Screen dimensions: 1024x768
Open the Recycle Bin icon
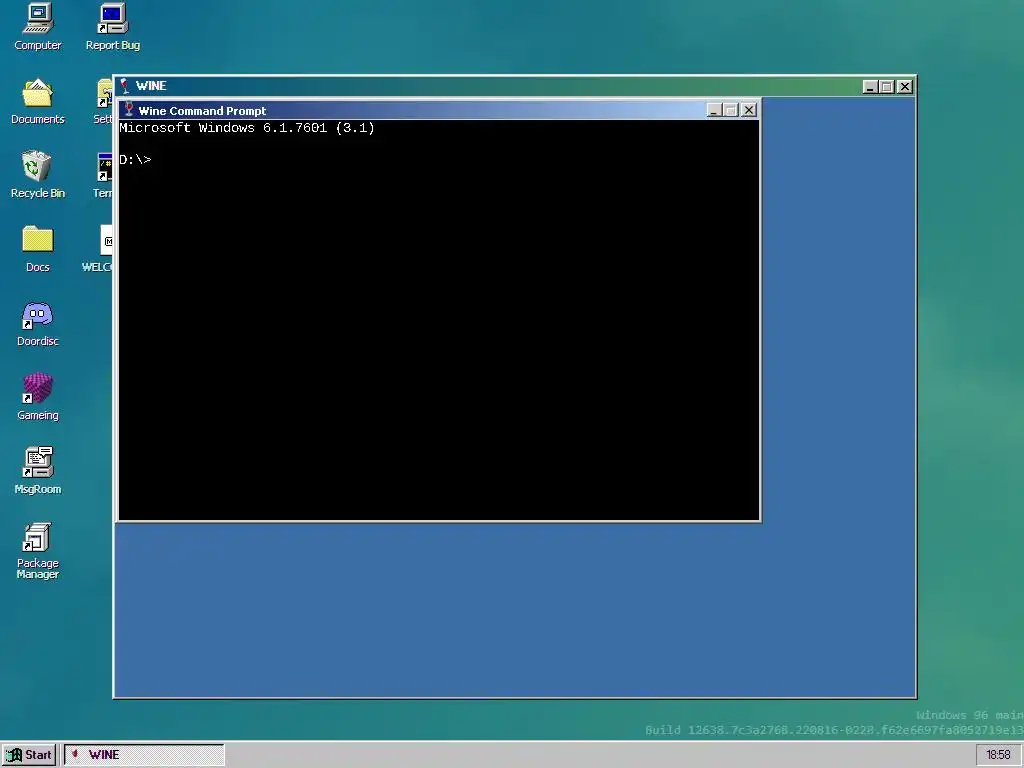(37, 174)
